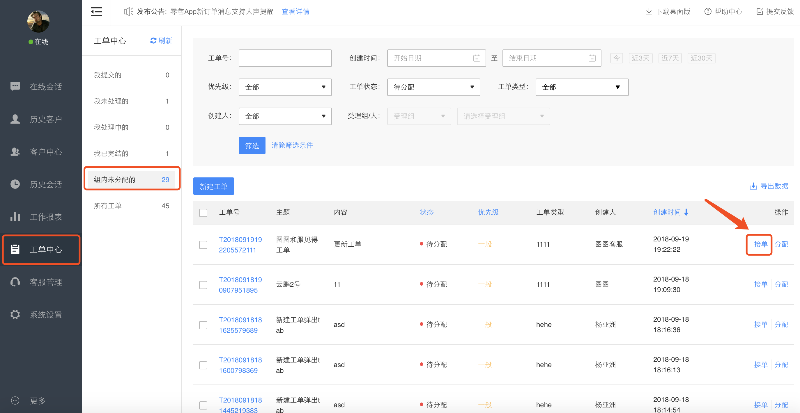Click the export data link text

point(774,186)
